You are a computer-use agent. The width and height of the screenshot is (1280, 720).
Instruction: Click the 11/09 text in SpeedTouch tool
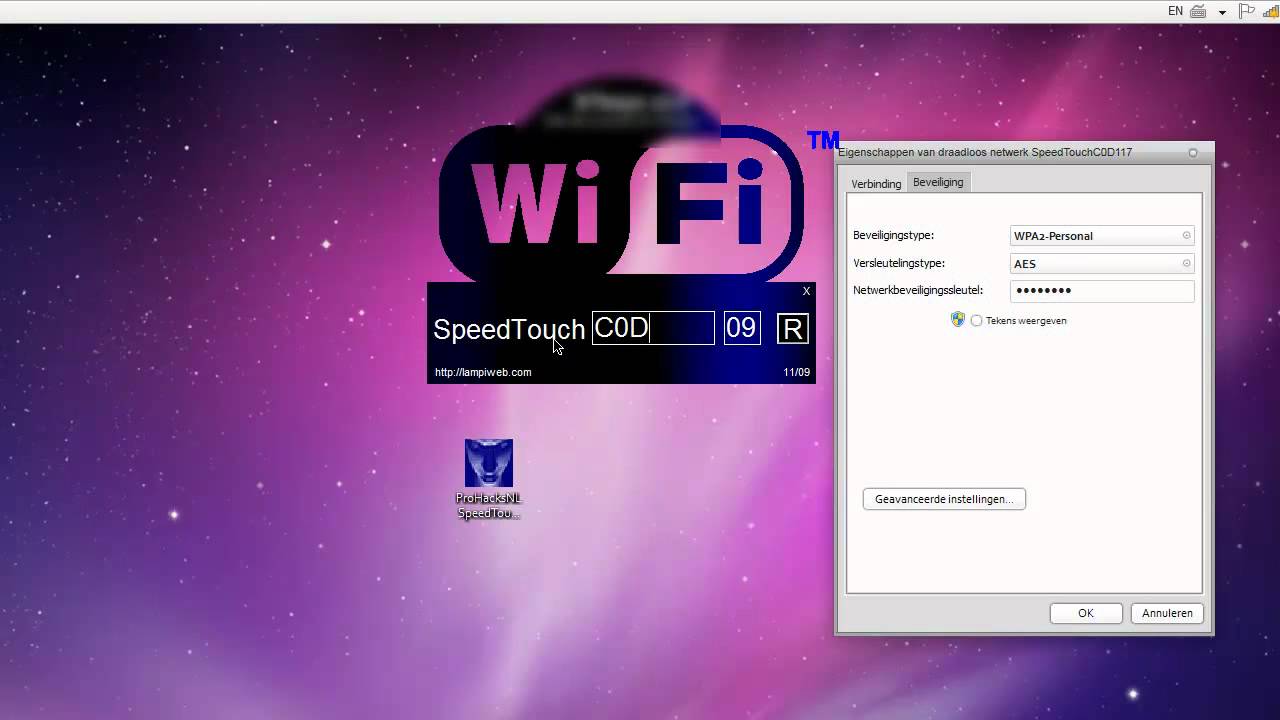pos(796,372)
